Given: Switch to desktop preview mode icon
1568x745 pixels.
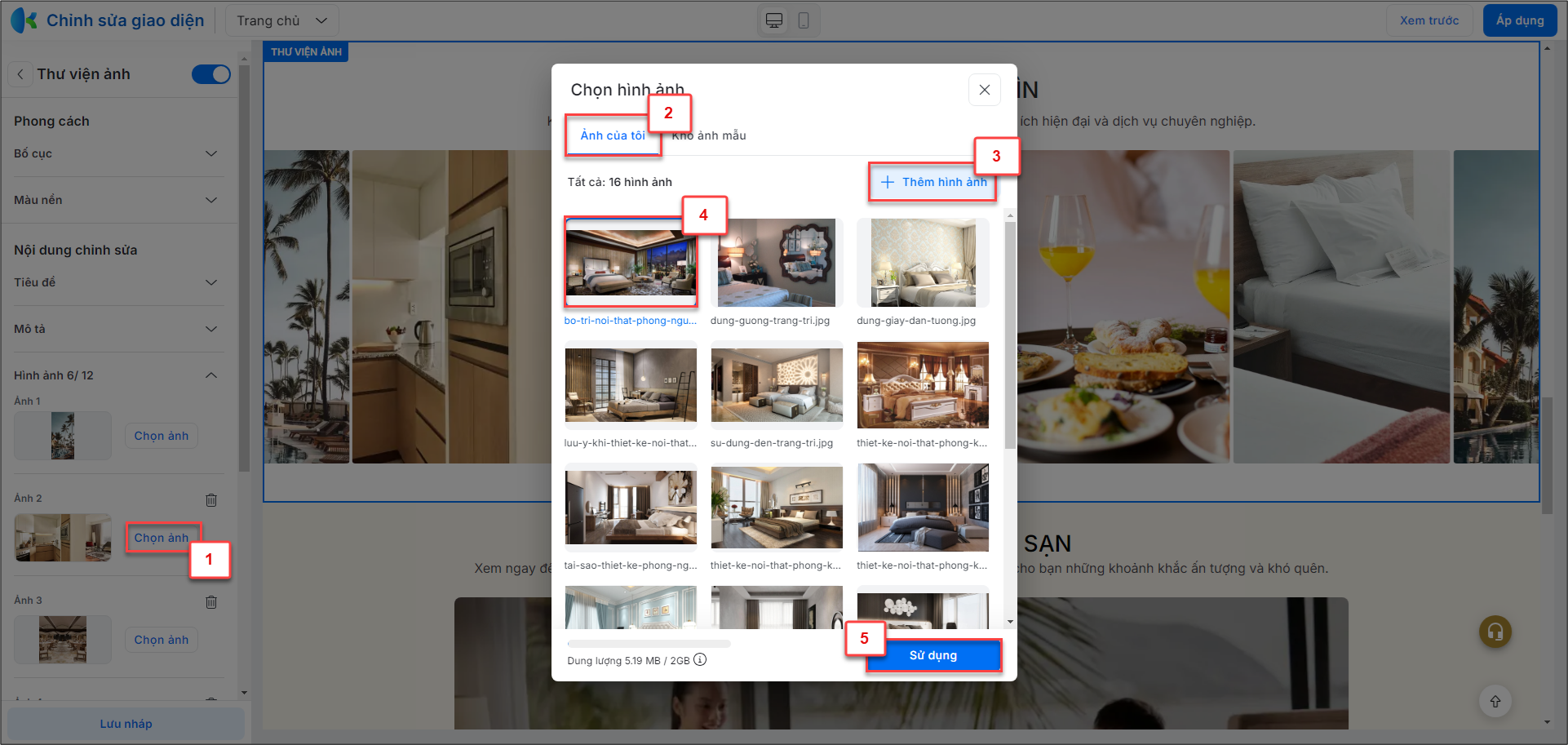Looking at the screenshot, I should [x=774, y=20].
